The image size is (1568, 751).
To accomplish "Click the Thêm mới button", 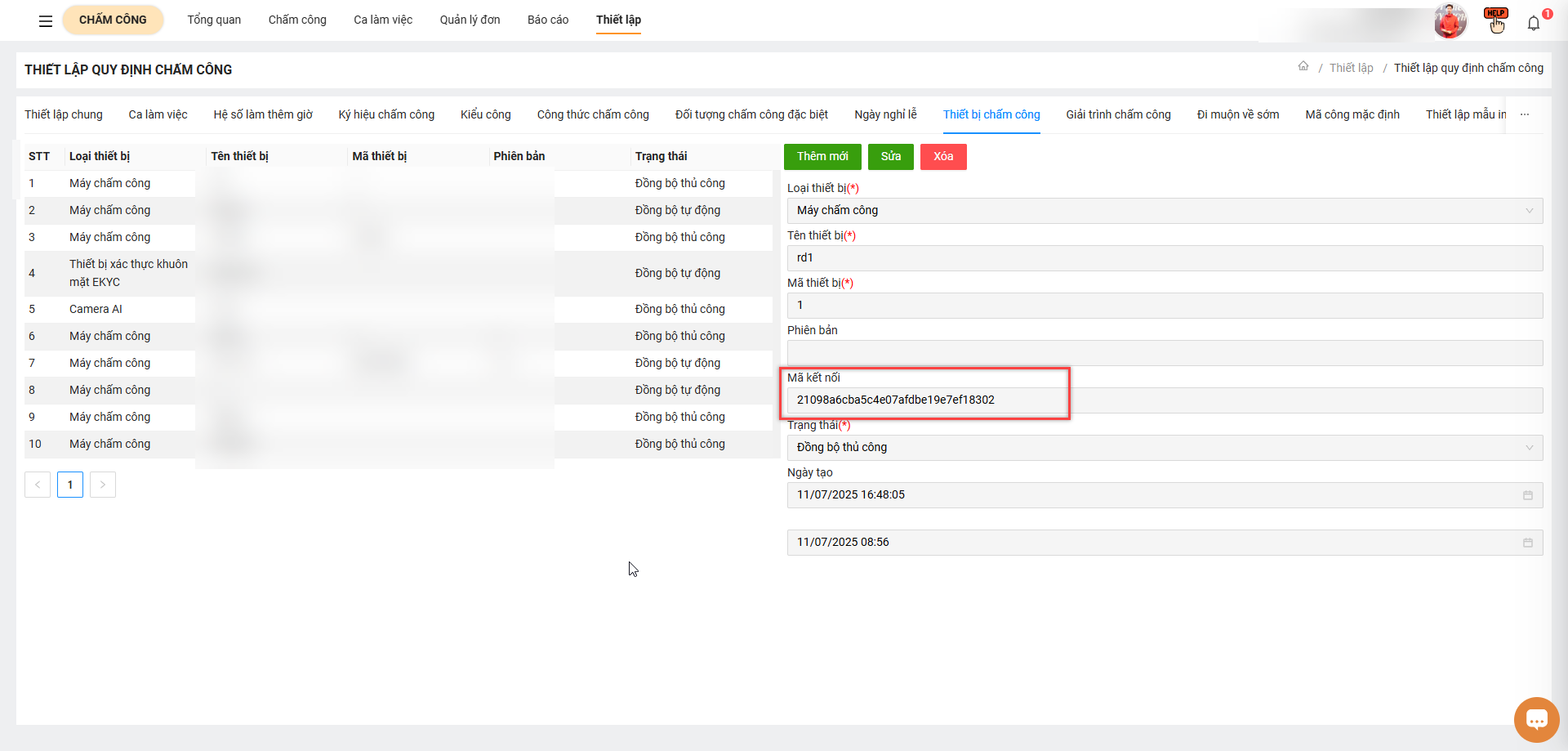I will pos(822,157).
